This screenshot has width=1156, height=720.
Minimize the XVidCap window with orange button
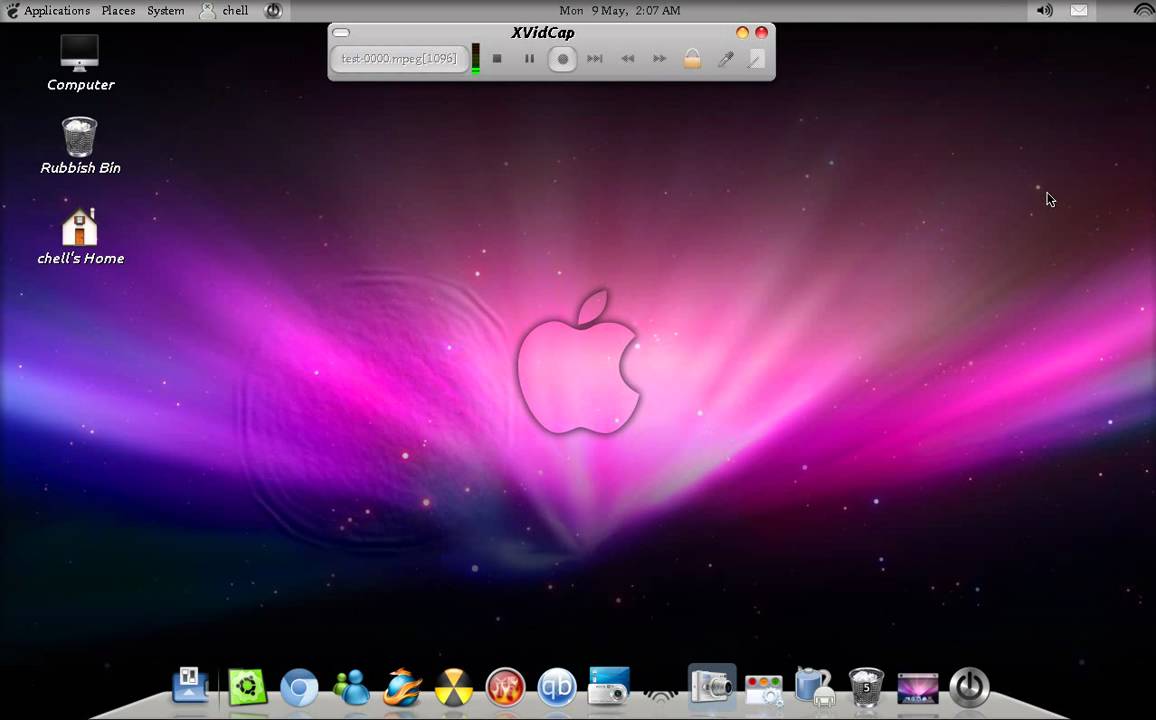742,32
